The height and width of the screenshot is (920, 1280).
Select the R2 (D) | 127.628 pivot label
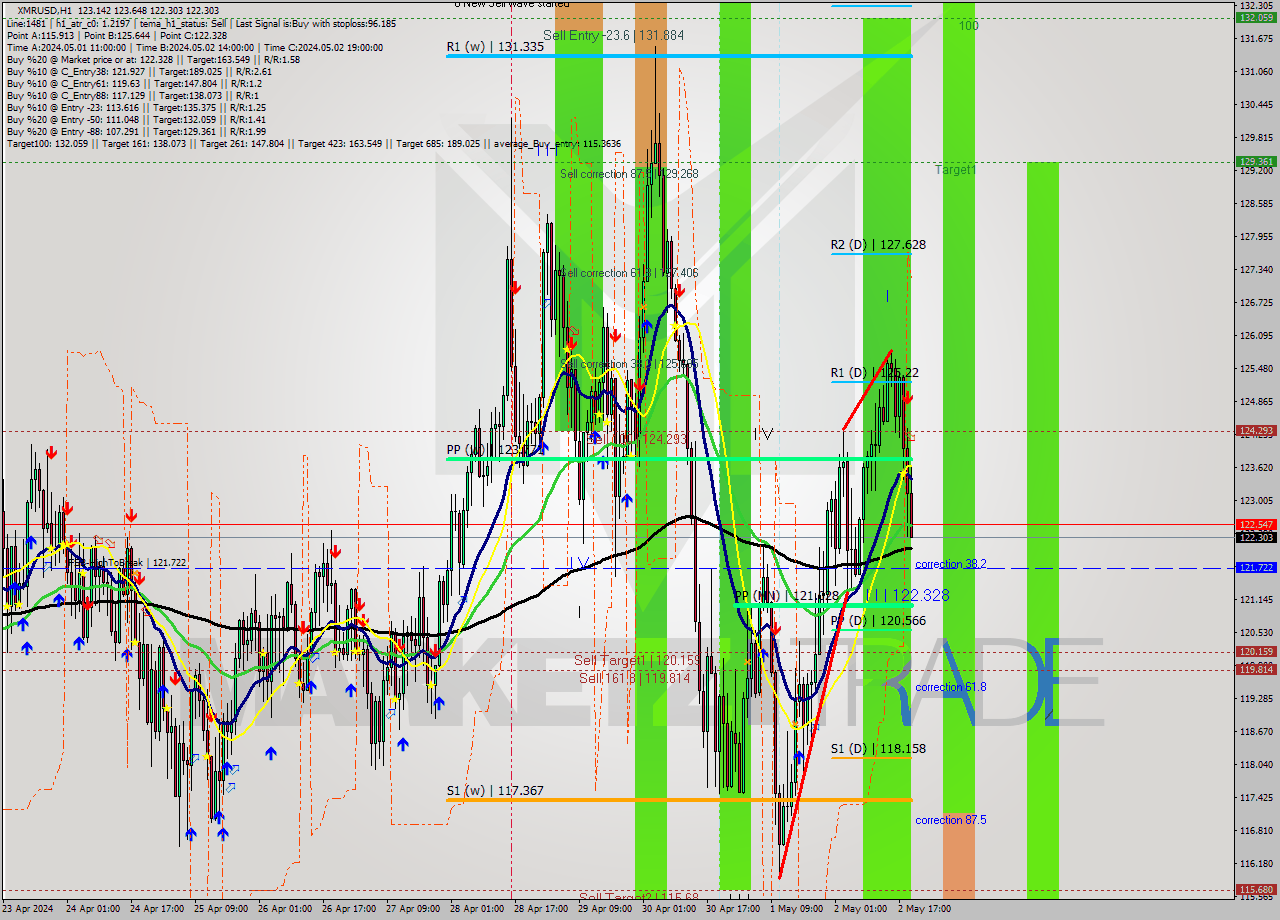click(x=878, y=244)
